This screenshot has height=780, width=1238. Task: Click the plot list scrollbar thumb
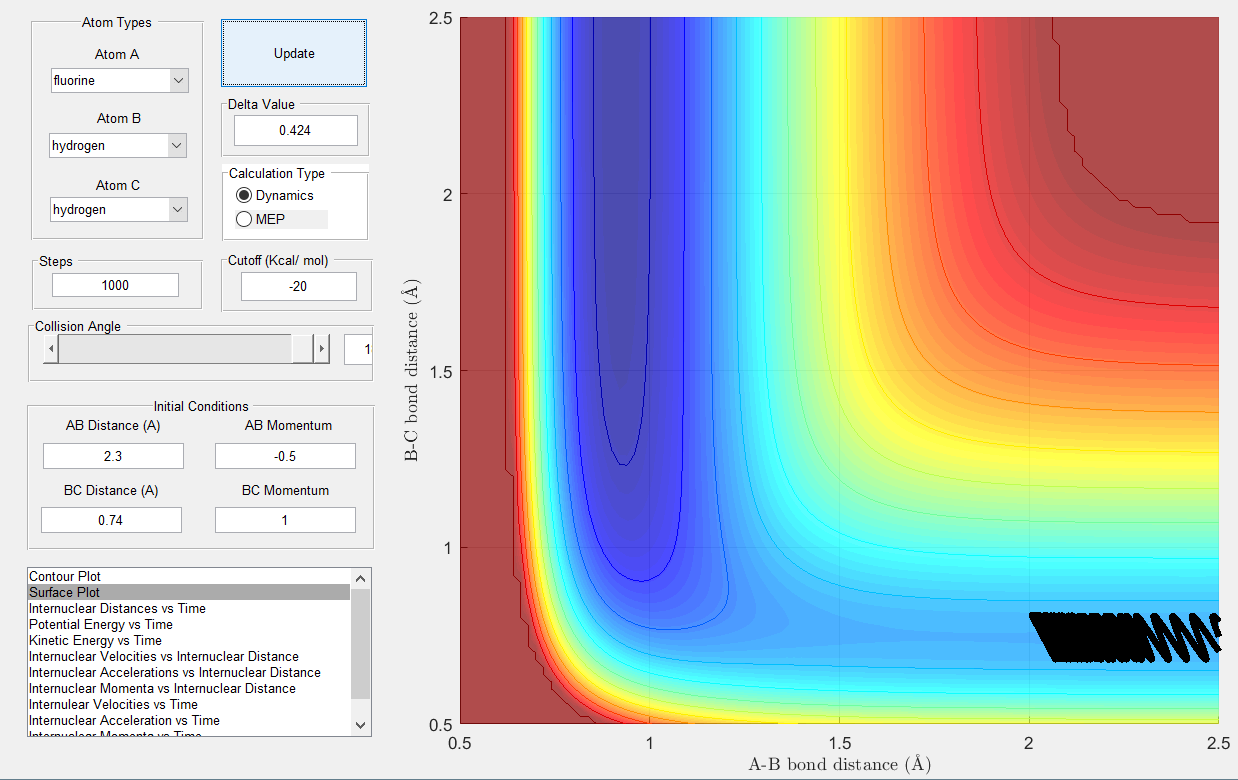coord(361,643)
